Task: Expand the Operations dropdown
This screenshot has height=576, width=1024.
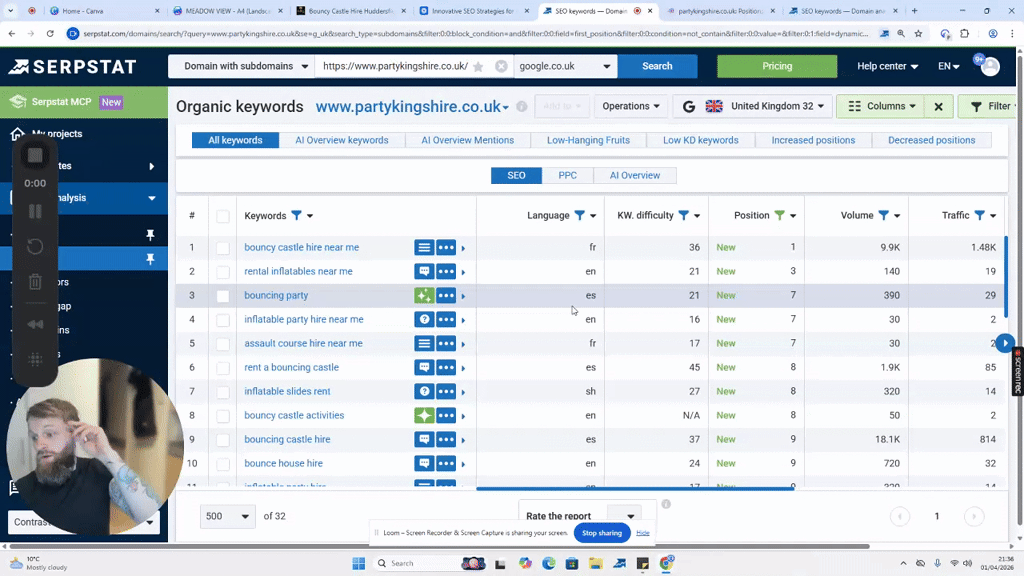Action: (x=631, y=105)
